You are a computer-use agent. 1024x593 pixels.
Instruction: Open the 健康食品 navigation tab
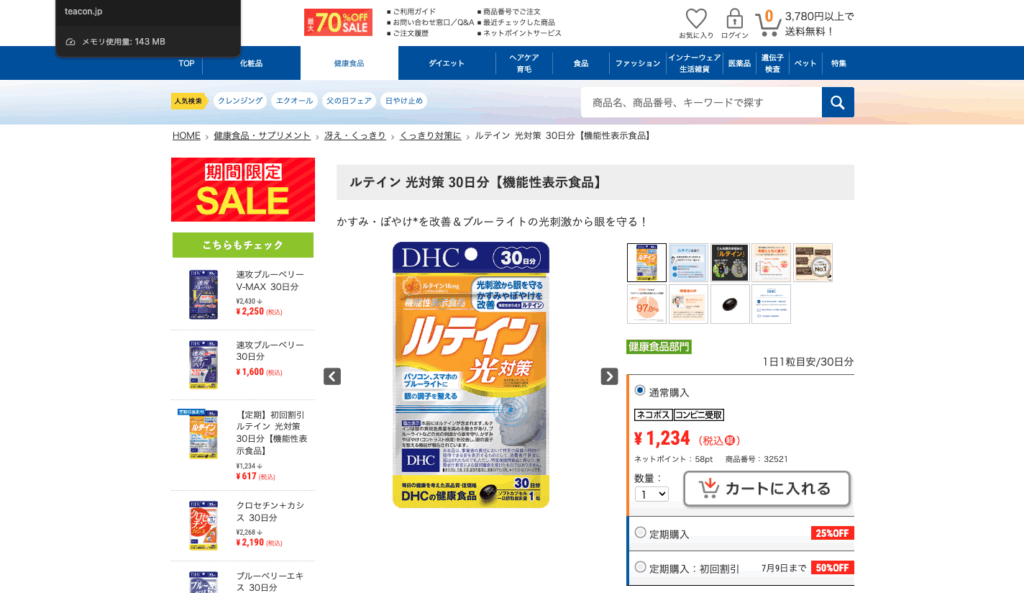point(349,63)
